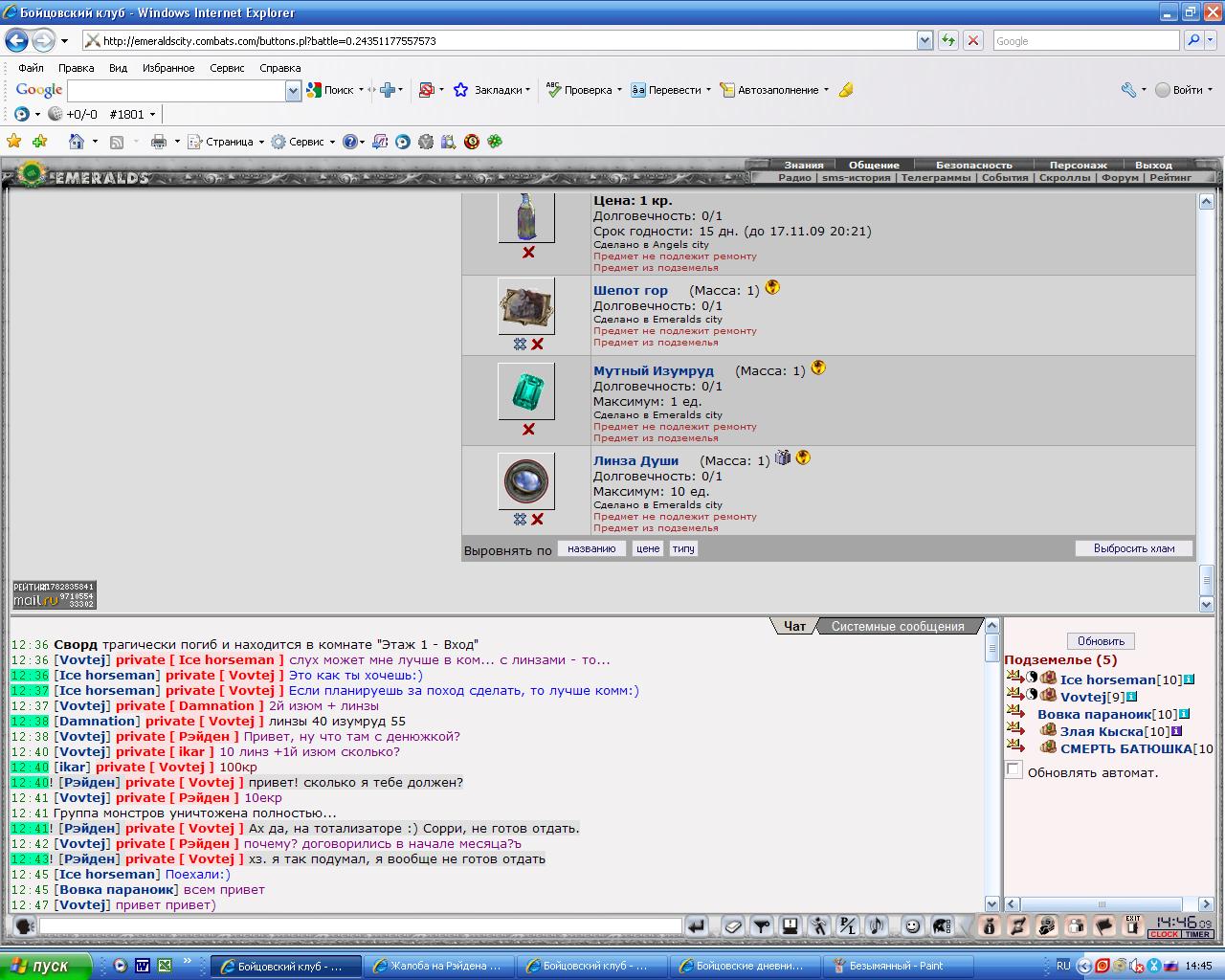The width and height of the screenshot is (1225, 980).
Task: Sort items by названию
Action: [591, 548]
